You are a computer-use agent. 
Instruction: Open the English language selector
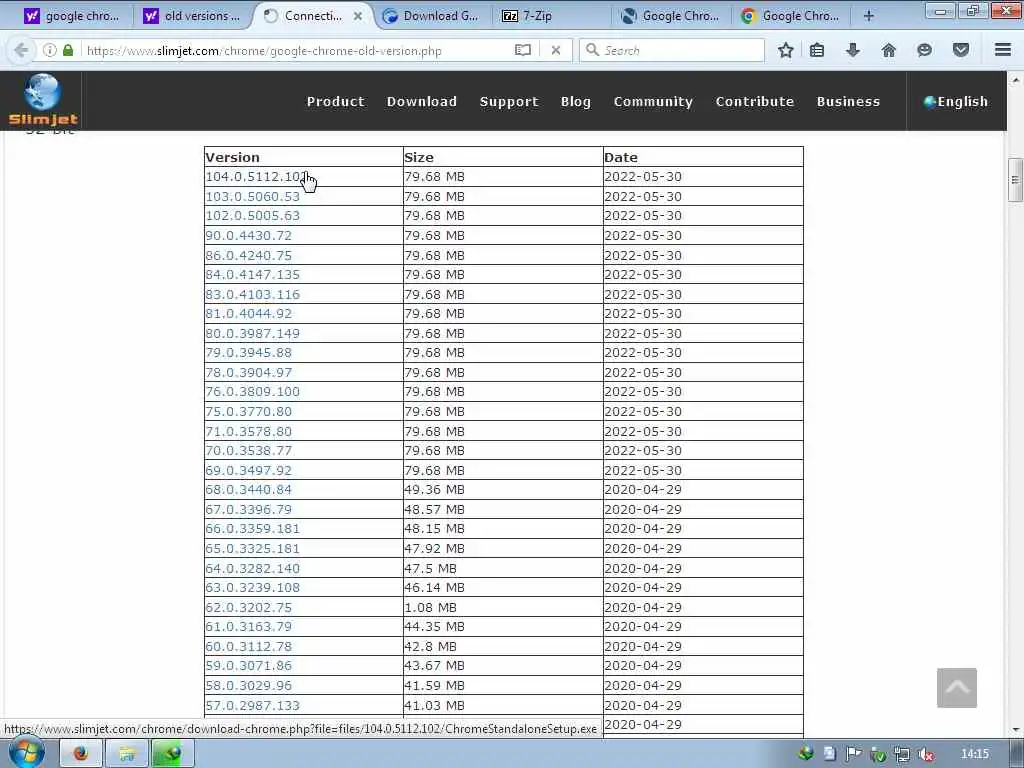click(956, 101)
